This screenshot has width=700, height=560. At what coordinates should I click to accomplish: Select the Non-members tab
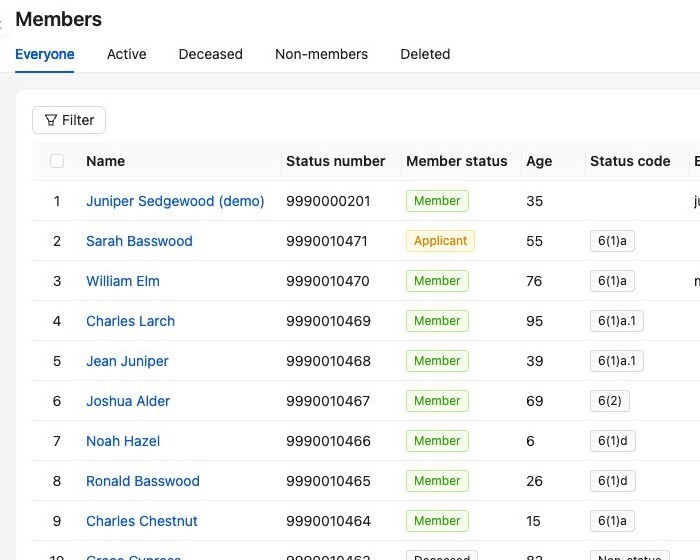click(321, 54)
